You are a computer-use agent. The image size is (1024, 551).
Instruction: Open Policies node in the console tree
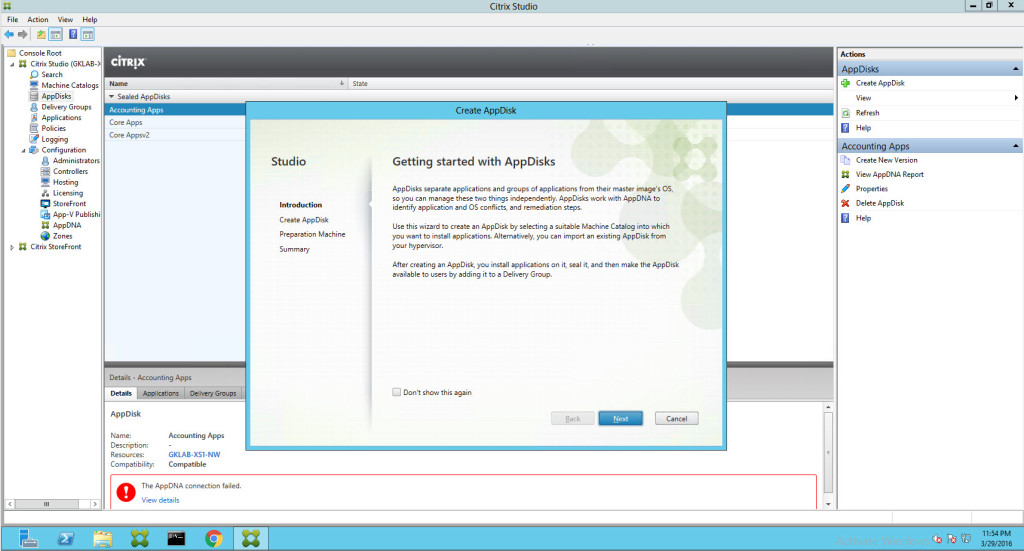pos(54,129)
